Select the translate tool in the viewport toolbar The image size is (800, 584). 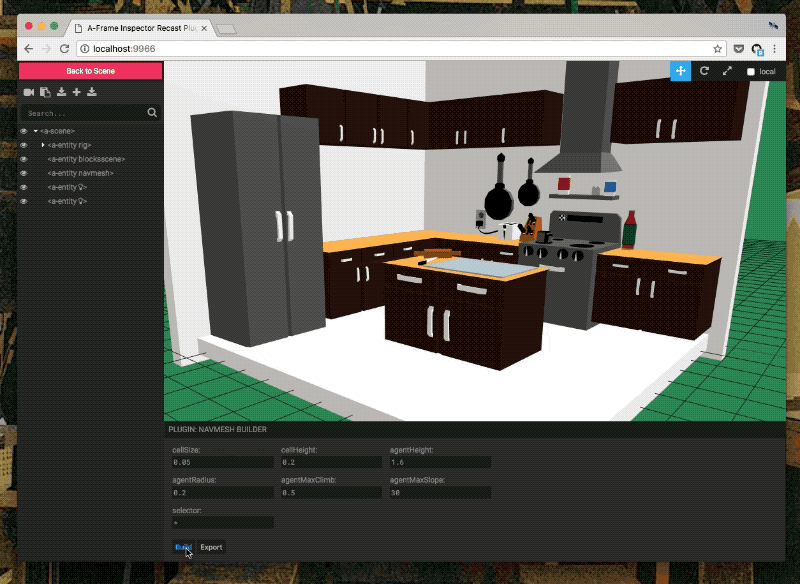point(680,71)
